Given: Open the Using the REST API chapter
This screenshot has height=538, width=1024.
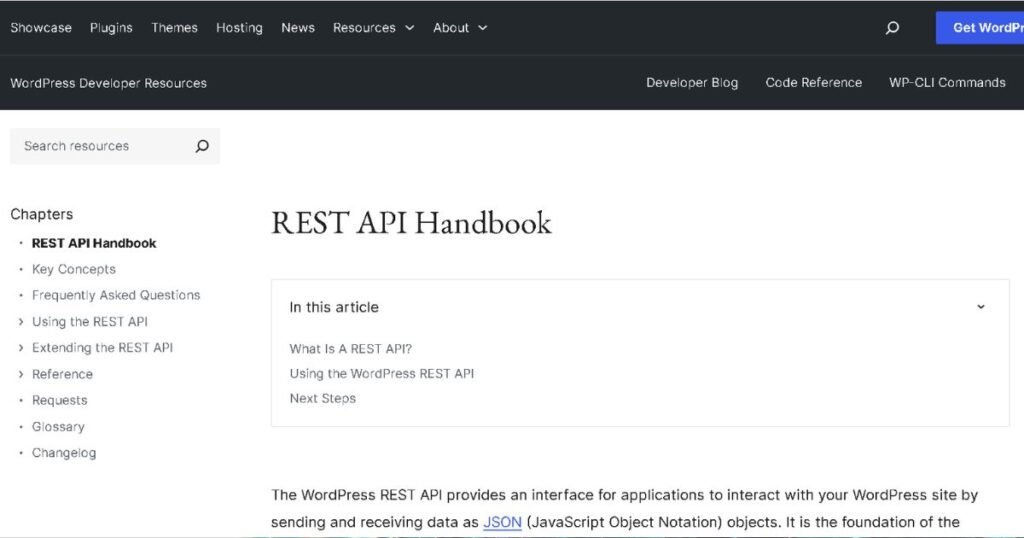Looking at the screenshot, I should (x=90, y=322).
